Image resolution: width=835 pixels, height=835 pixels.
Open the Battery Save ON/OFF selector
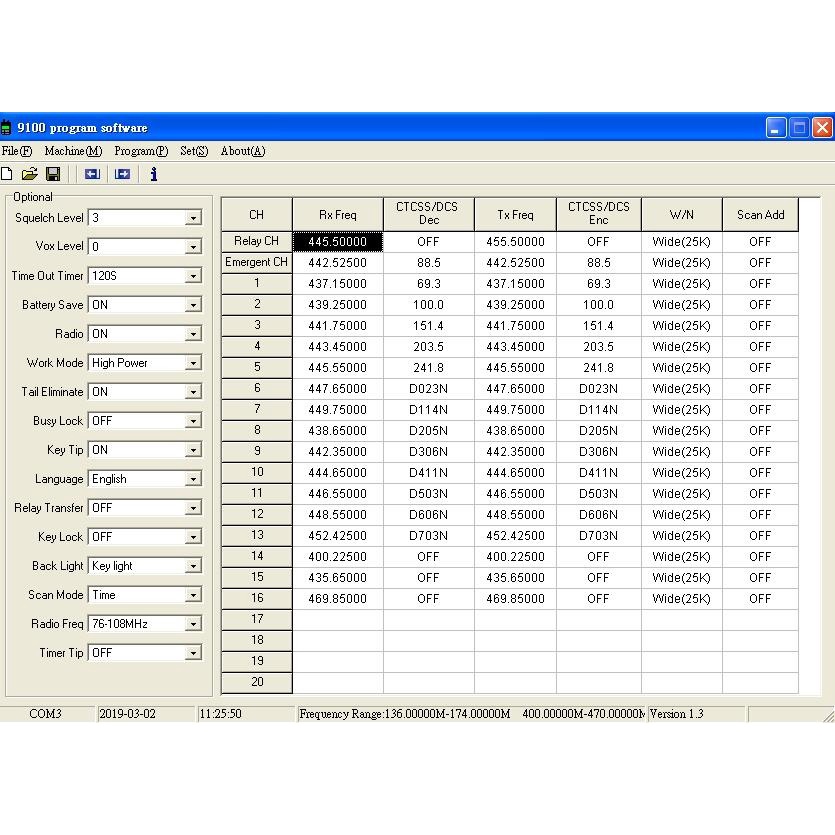pyautogui.click(x=193, y=305)
